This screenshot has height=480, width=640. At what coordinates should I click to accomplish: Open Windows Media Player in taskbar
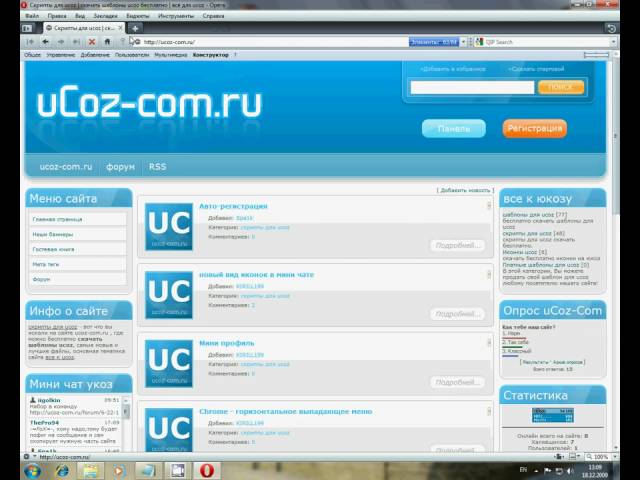(119, 471)
